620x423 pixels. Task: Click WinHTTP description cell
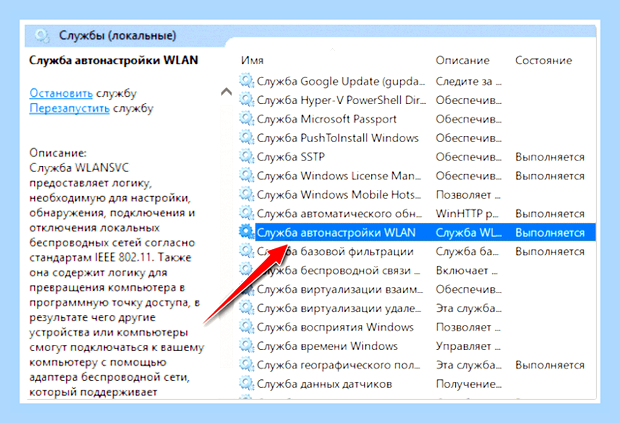467,213
